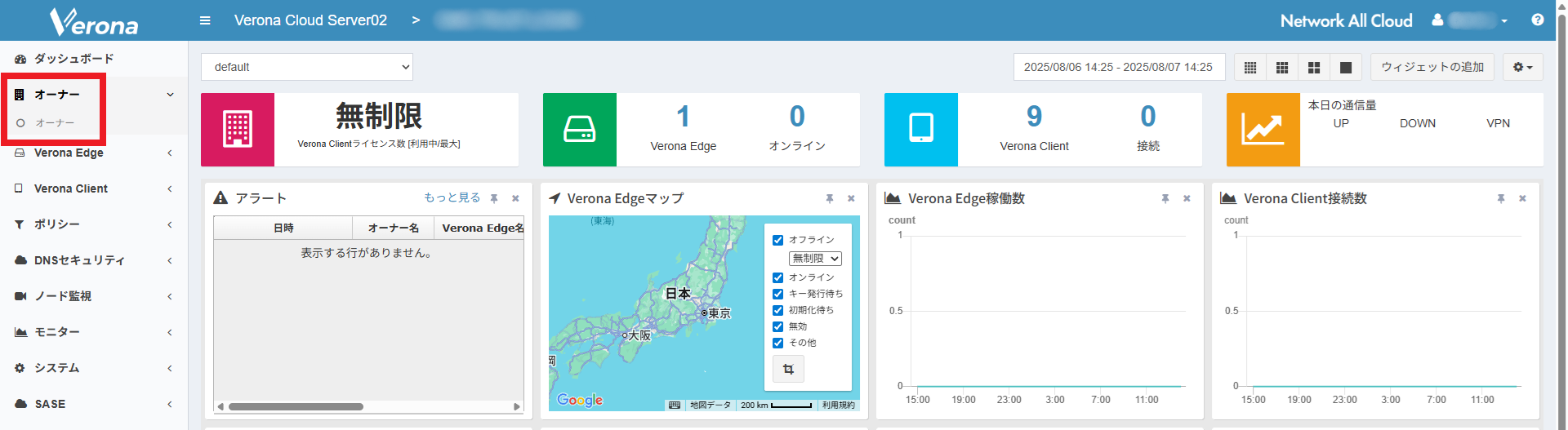
Task: Close the Verona Edge稼働数 widget
Action: tap(1187, 198)
